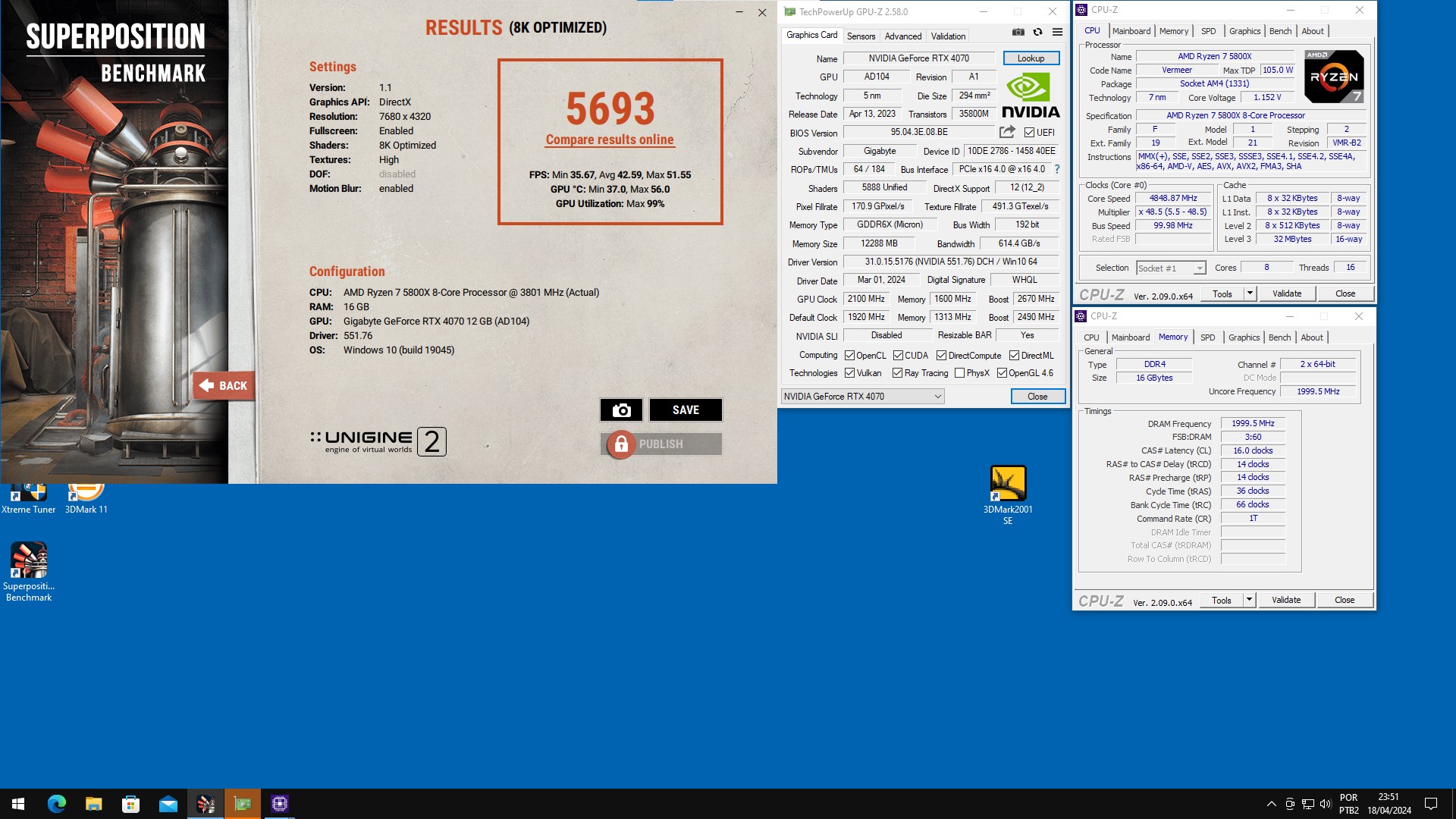Image resolution: width=1456 pixels, height=819 pixels.
Task: Toggle the Ray Tracing checkbox
Action: 898,372
